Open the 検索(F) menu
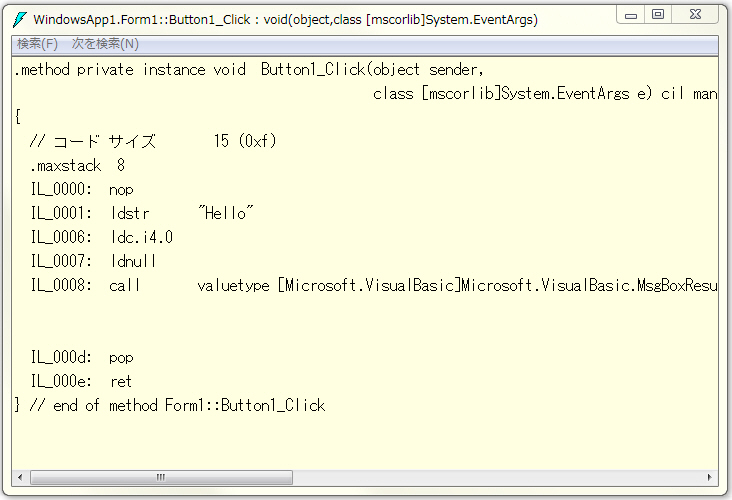The image size is (732, 500). [37, 44]
